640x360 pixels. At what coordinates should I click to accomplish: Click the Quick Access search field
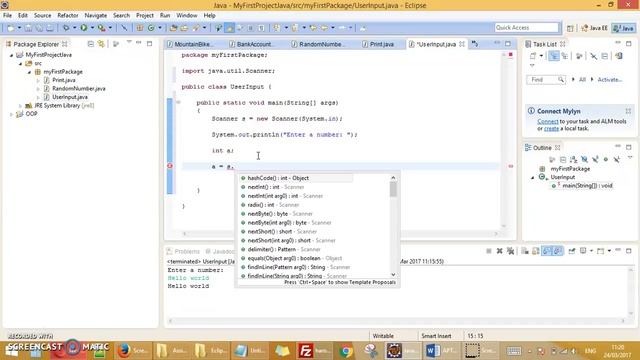(x=526, y=28)
